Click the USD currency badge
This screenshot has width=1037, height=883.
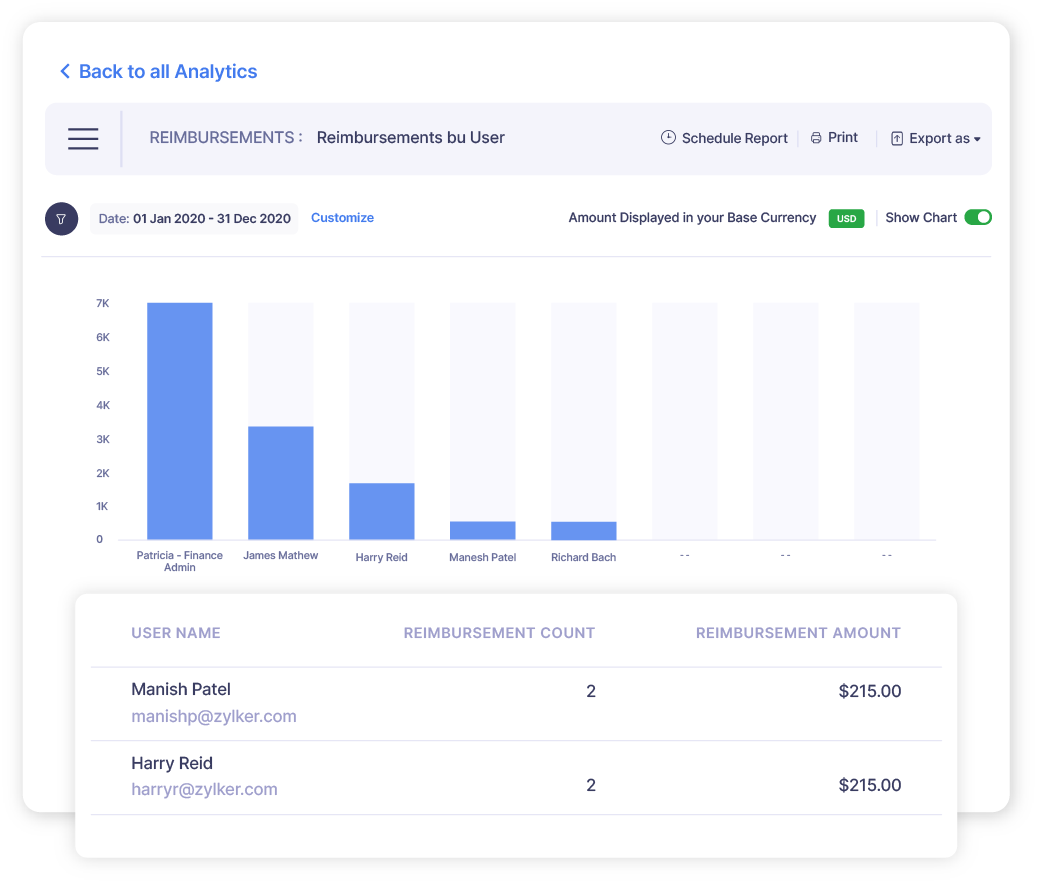coord(846,218)
